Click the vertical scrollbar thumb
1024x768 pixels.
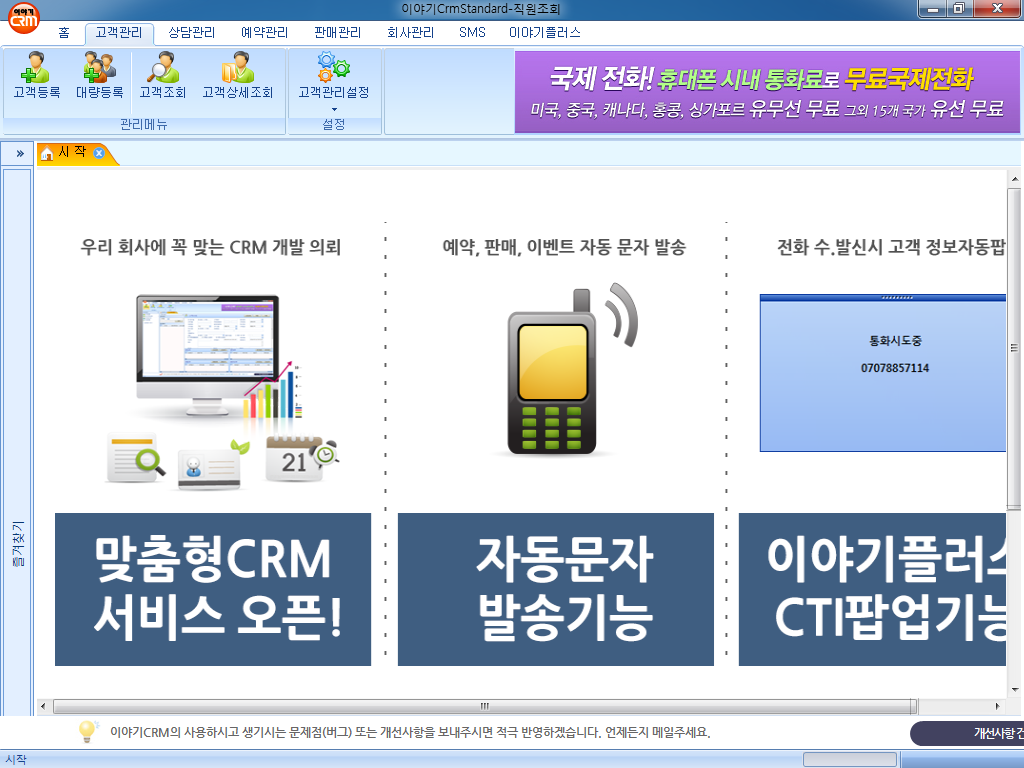coord(1014,348)
